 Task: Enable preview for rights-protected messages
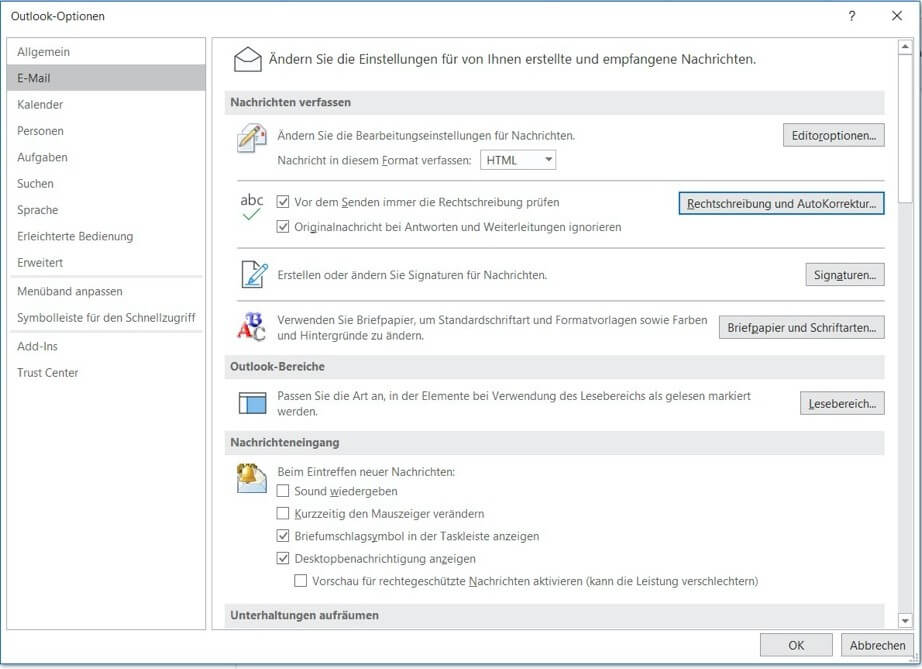point(300,581)
